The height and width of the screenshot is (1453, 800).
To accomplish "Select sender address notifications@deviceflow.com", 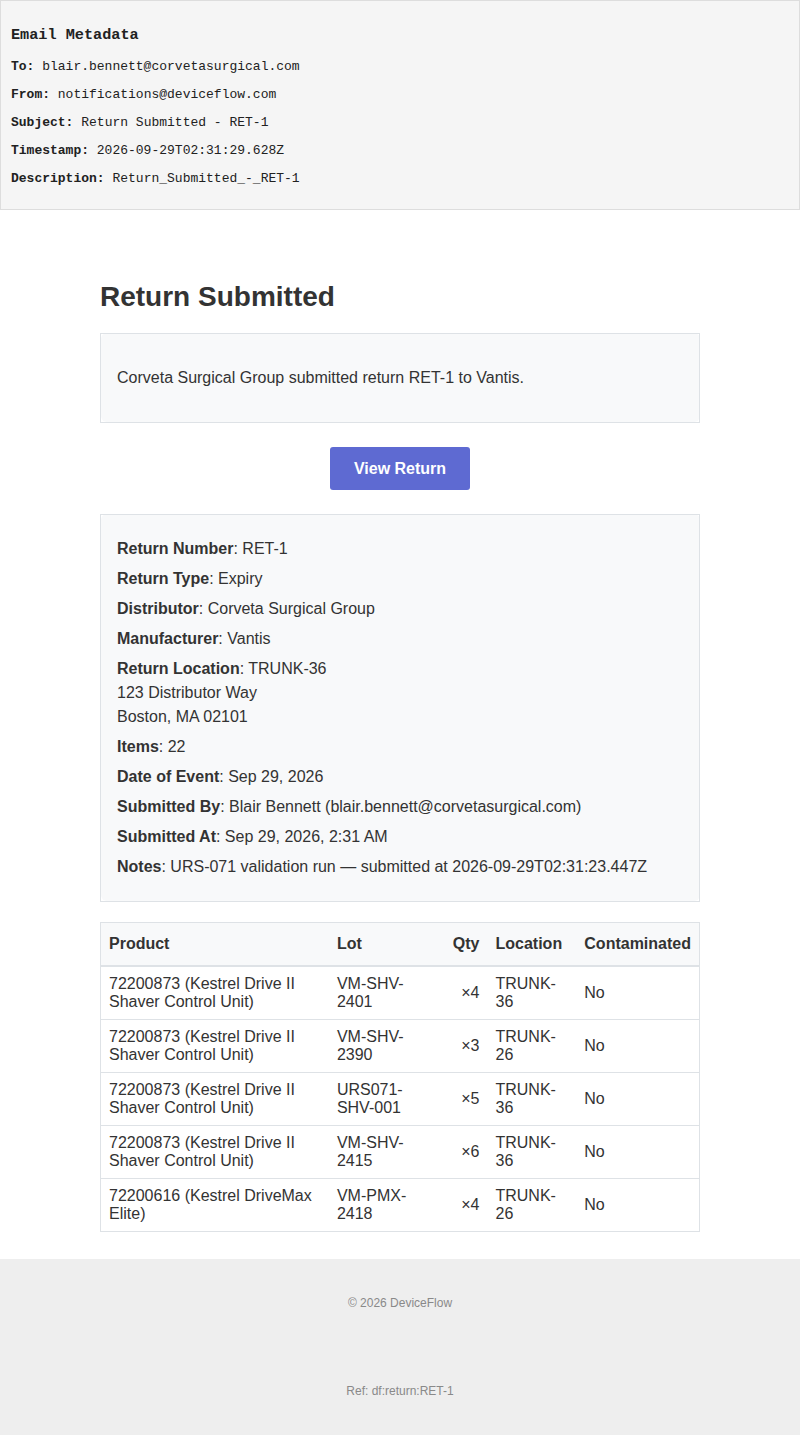I will pos(167,94).
